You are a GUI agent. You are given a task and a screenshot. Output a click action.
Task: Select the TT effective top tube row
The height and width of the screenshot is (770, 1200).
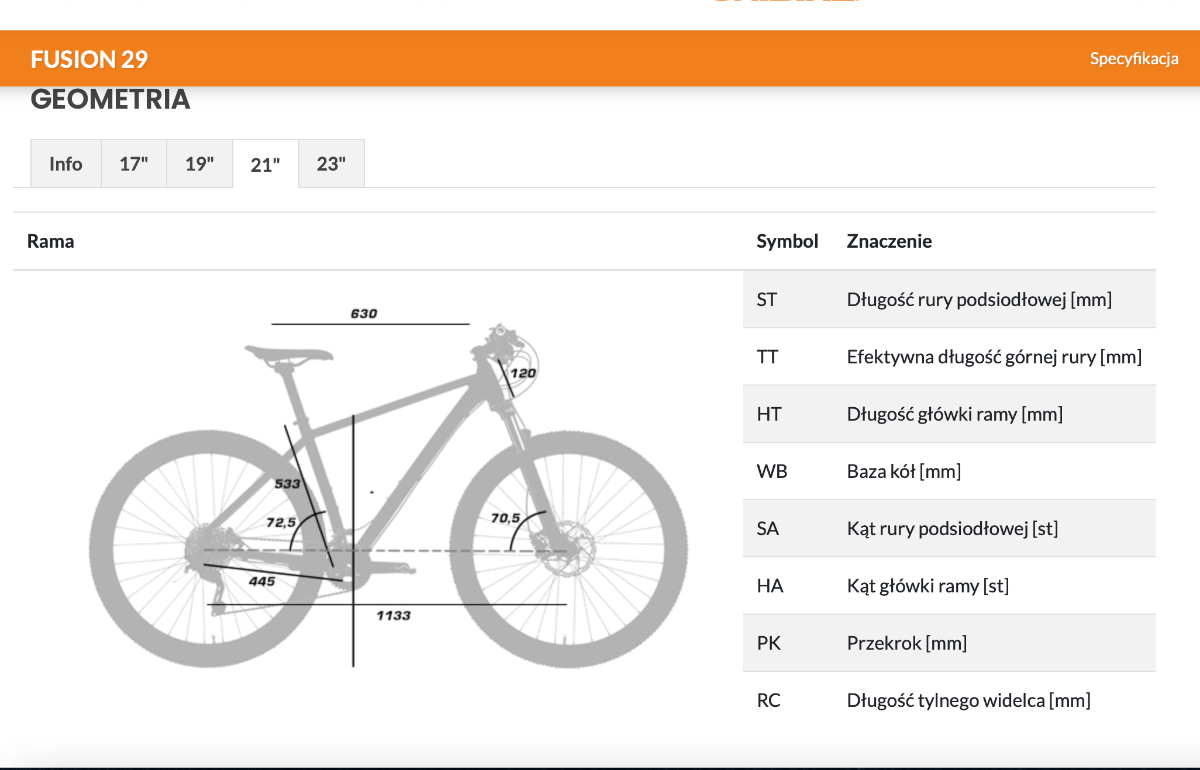(x=948, y=356)
